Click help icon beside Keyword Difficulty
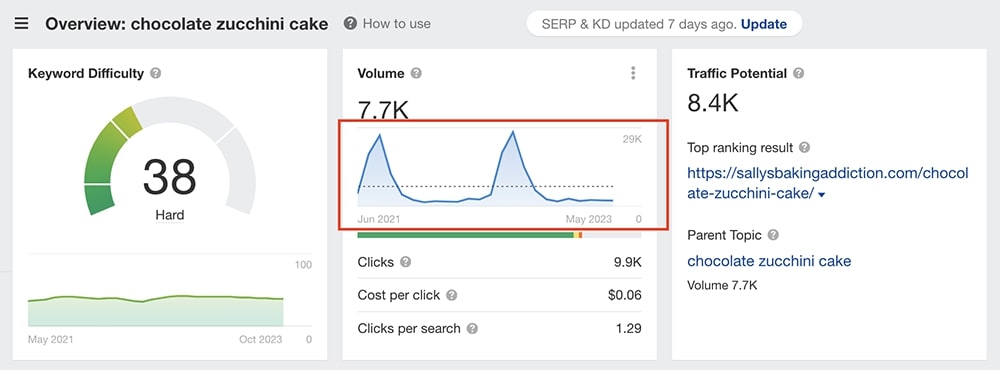This screenshot has height=370, width=1000. coord(155,73)
